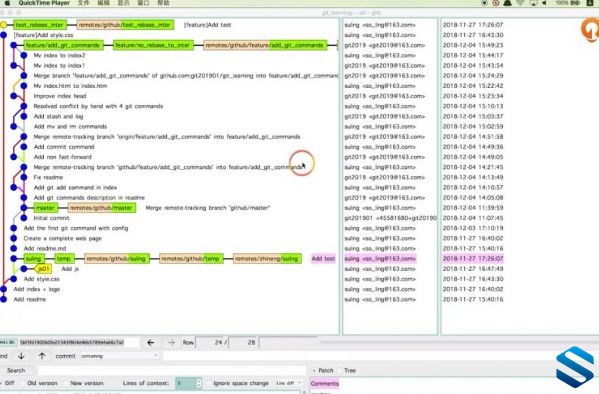Select commit 'Mv index to index1'
The height and width of the screenshot is (394, 599).
pos(59,65)
